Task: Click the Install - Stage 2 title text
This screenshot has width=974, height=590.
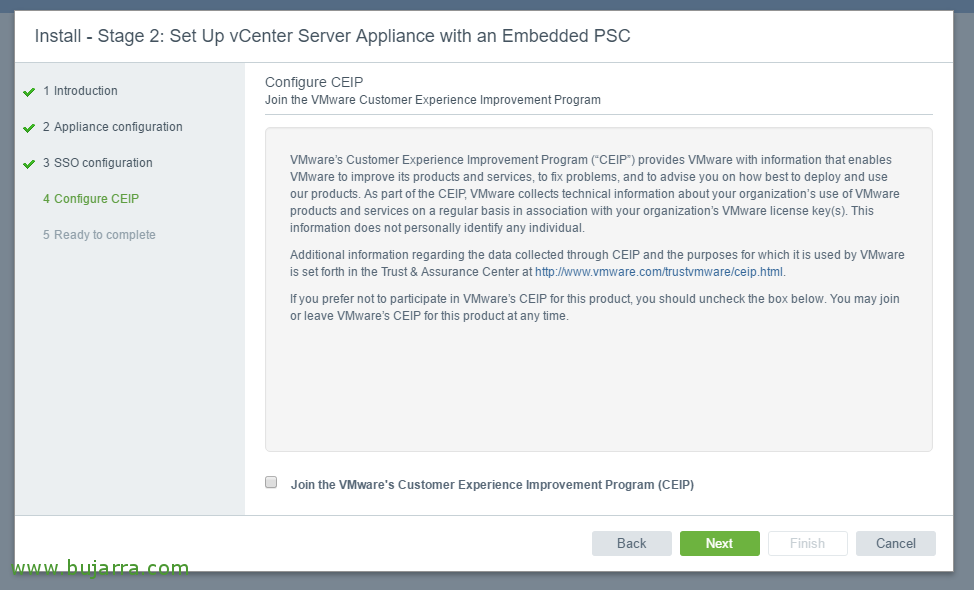Action: tap(332, 36)
